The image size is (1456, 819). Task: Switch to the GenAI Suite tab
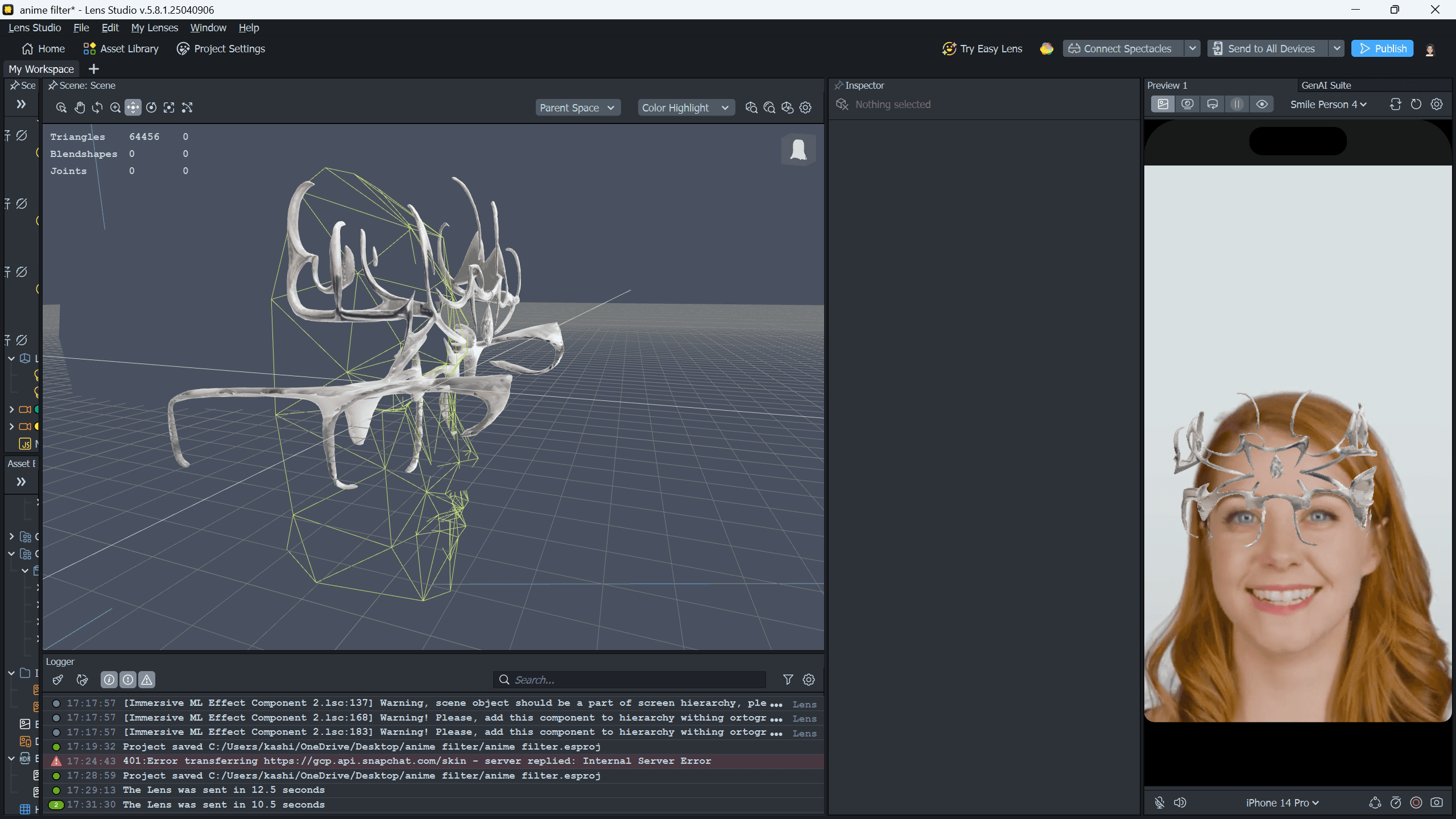pyautogui.click(x=1326, y=85)
